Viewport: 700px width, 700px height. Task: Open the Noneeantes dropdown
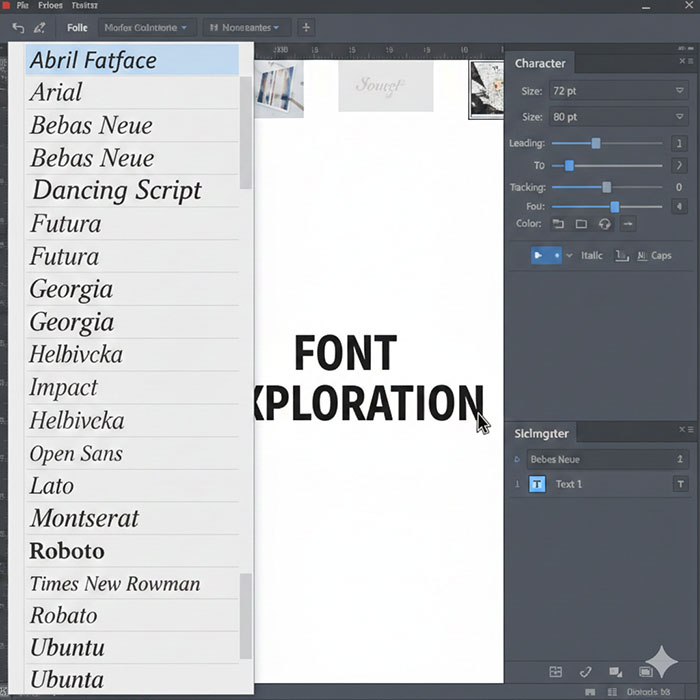pos(246,28)
